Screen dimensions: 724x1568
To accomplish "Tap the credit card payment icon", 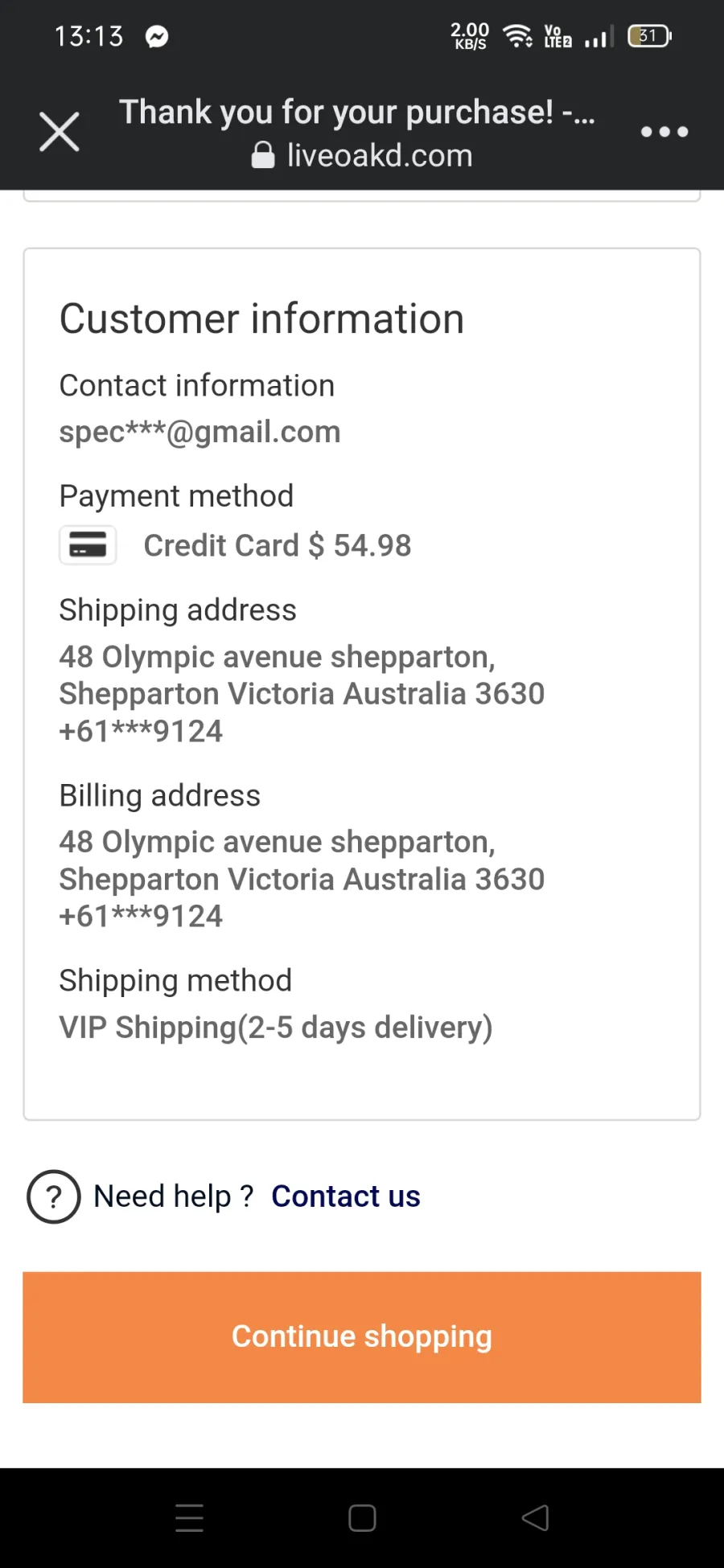I will 88,545.
